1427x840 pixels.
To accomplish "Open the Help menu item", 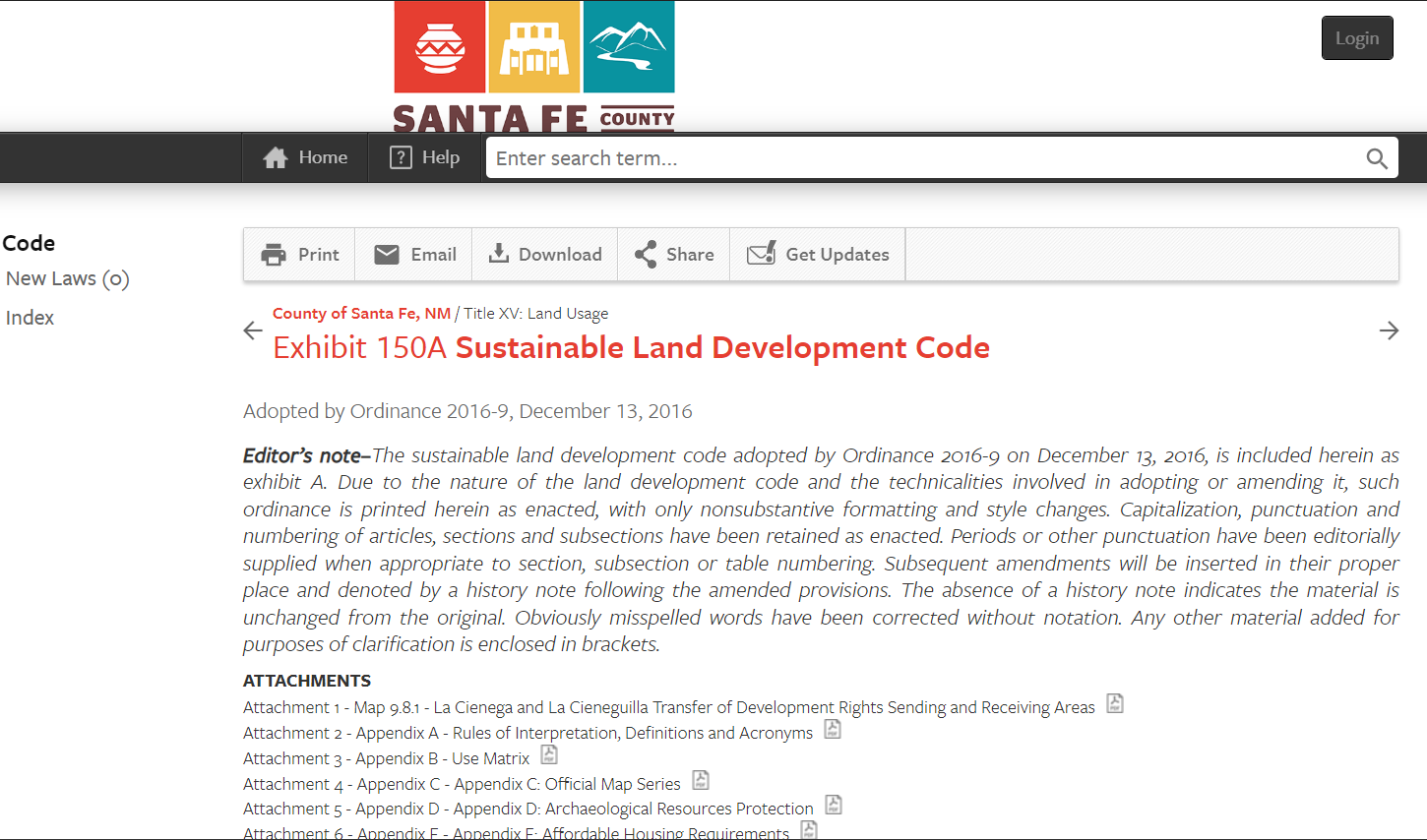I will (424, 157).
